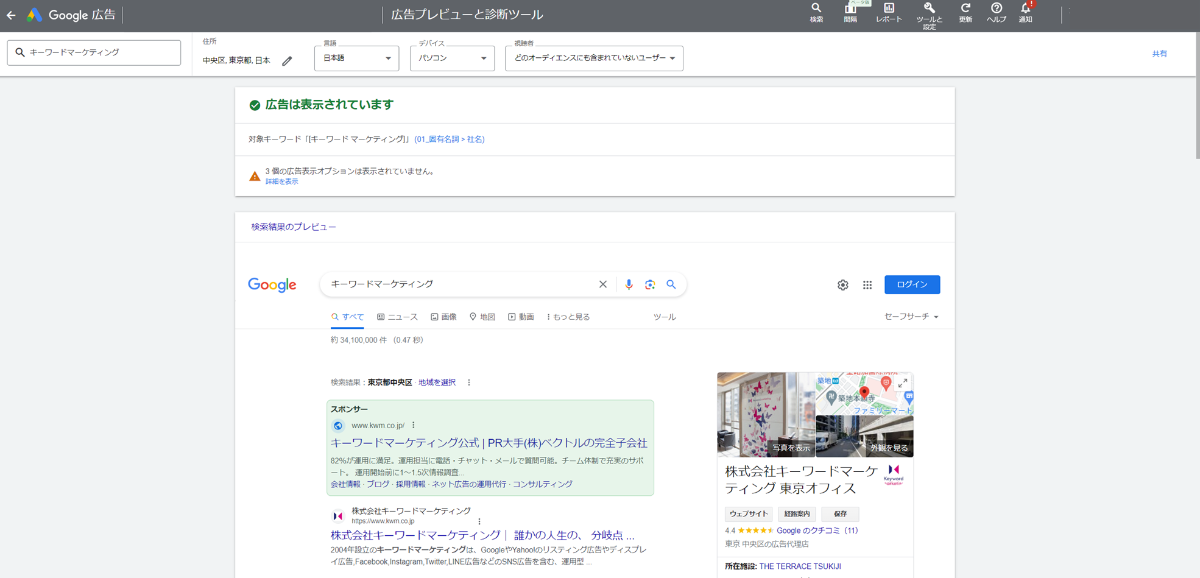Click the 更新 refresh icon

pos(965,12)
